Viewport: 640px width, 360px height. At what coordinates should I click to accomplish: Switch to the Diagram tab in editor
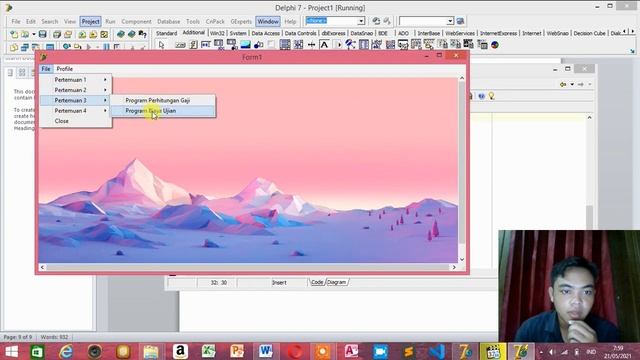[x=336, y=282]
